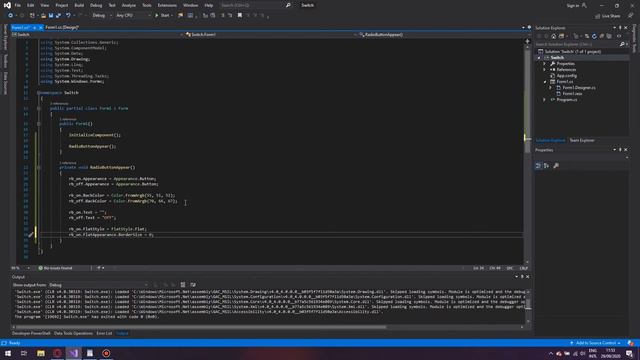Toggle Word Wrap icon in Output panel
The width and height of the screenshot is (640, 360).
[x=193, y=285]
